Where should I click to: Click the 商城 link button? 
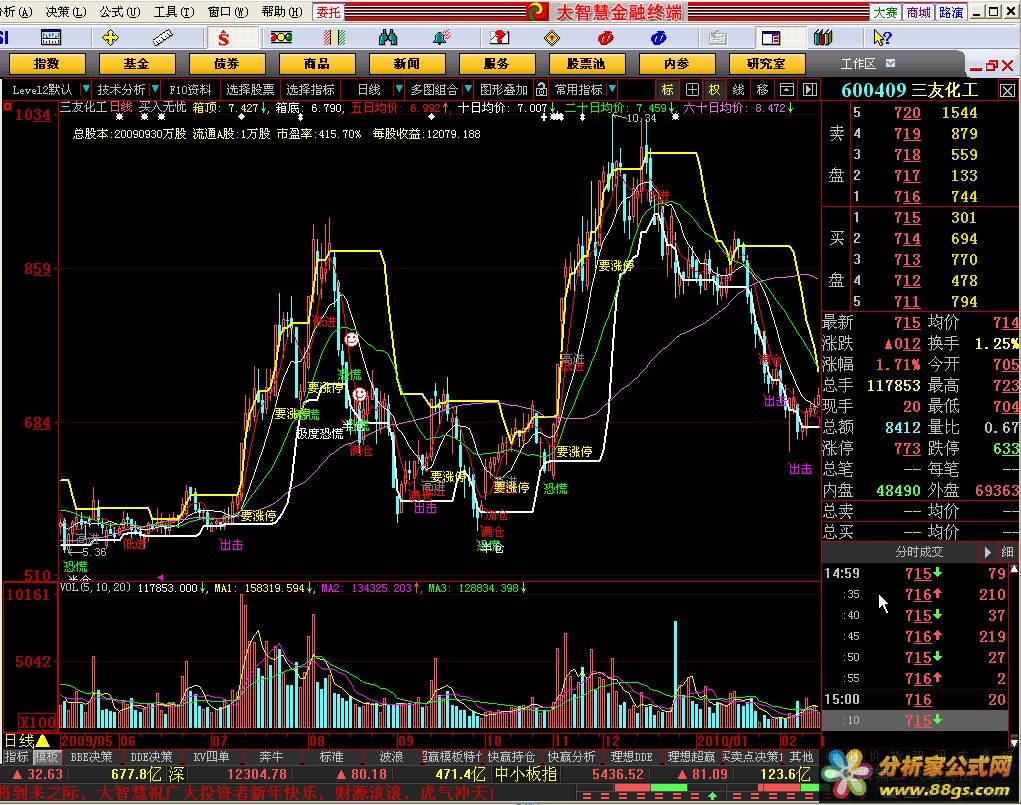coord(919,12)
